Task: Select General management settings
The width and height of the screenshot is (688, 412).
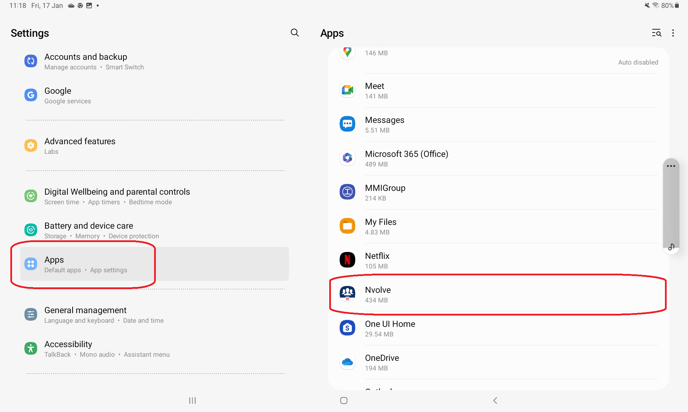Action: [x=154, y=315]
